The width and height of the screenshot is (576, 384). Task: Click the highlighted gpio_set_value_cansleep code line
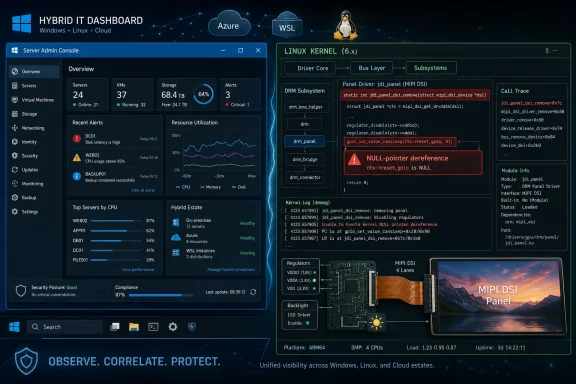pos(400,142)
